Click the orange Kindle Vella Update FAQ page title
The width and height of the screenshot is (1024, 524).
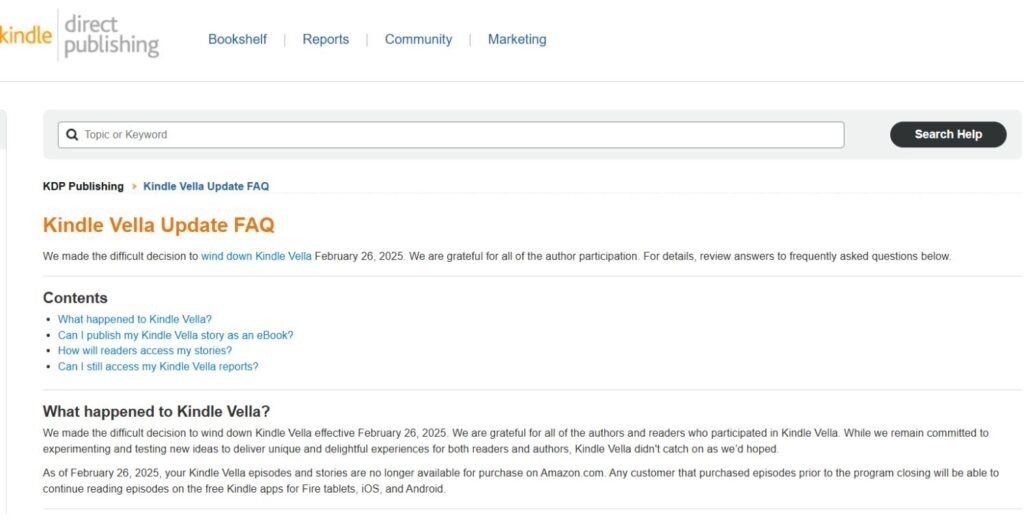[158, 225]
